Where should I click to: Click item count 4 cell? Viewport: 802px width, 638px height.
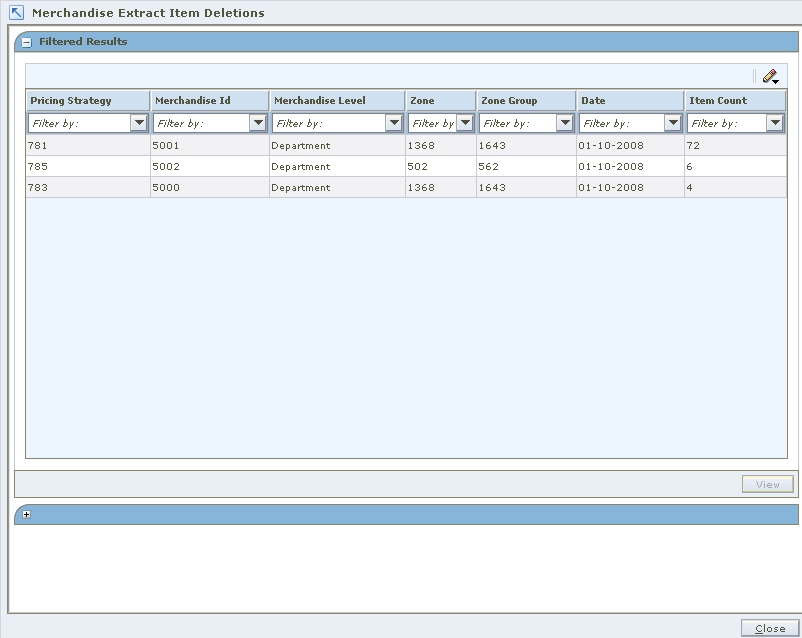point(736,187)
